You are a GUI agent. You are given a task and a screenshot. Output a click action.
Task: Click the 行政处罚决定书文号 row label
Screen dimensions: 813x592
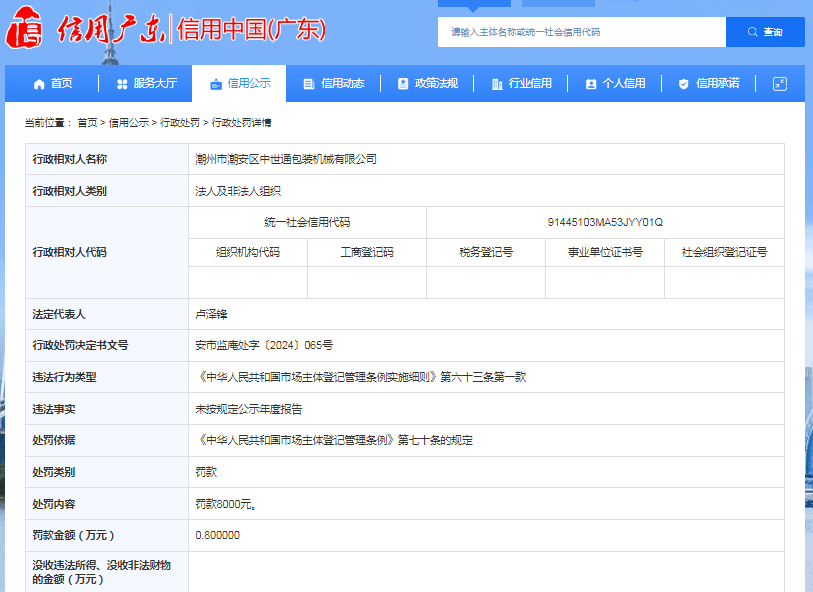click(x=80, y=345)
